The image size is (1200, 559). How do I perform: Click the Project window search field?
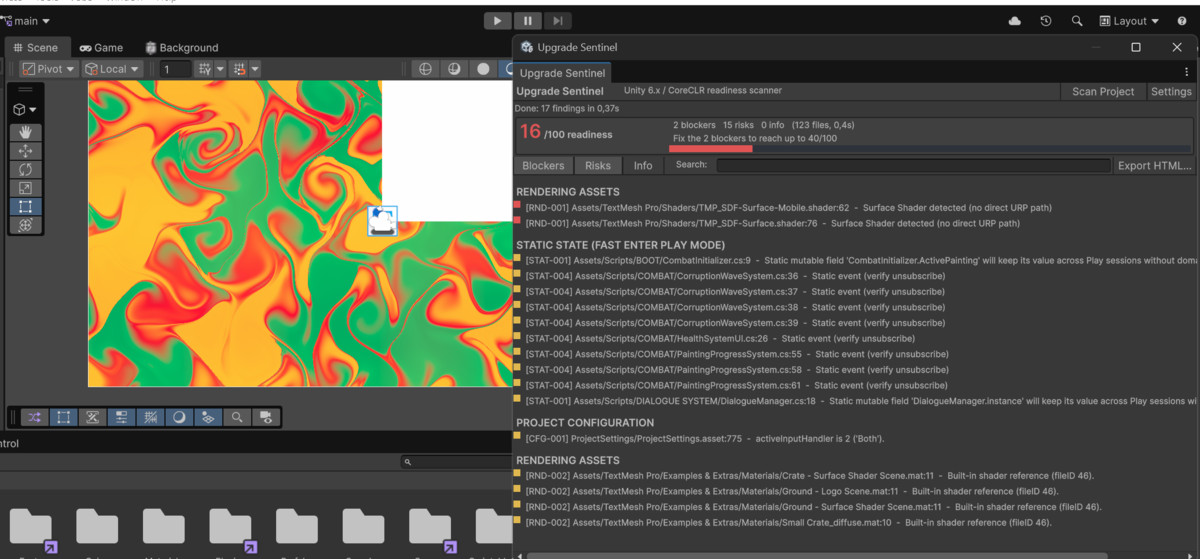point(456,462)
